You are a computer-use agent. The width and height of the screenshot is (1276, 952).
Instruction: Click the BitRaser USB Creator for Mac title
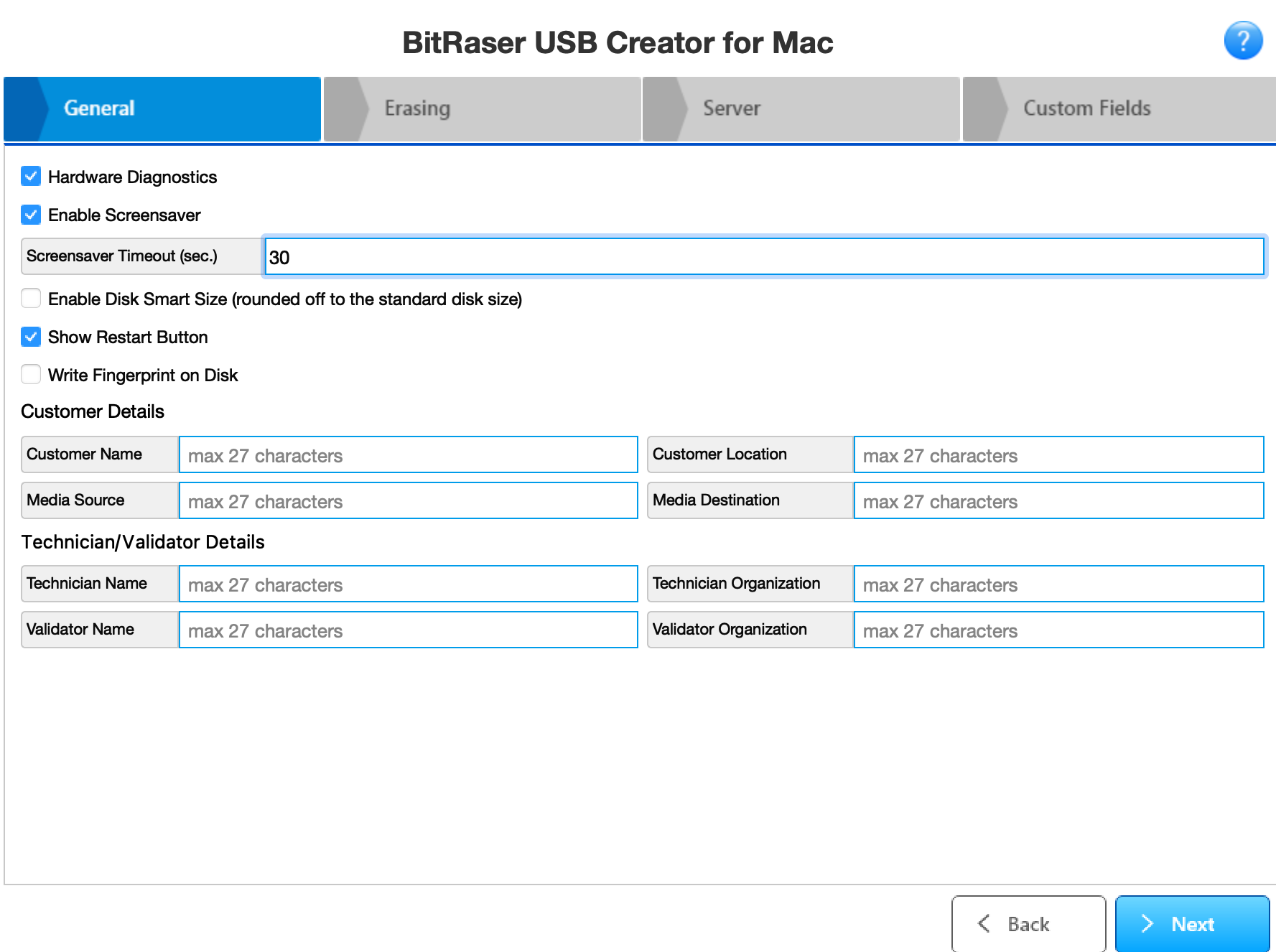pos(618,43)
